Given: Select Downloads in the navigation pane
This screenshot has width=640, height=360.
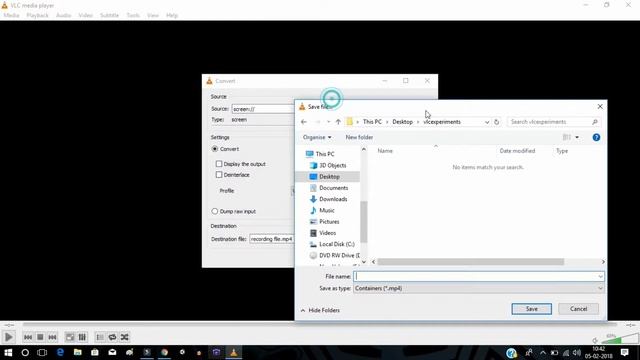Looking at the screenshot, I should 333,199.
